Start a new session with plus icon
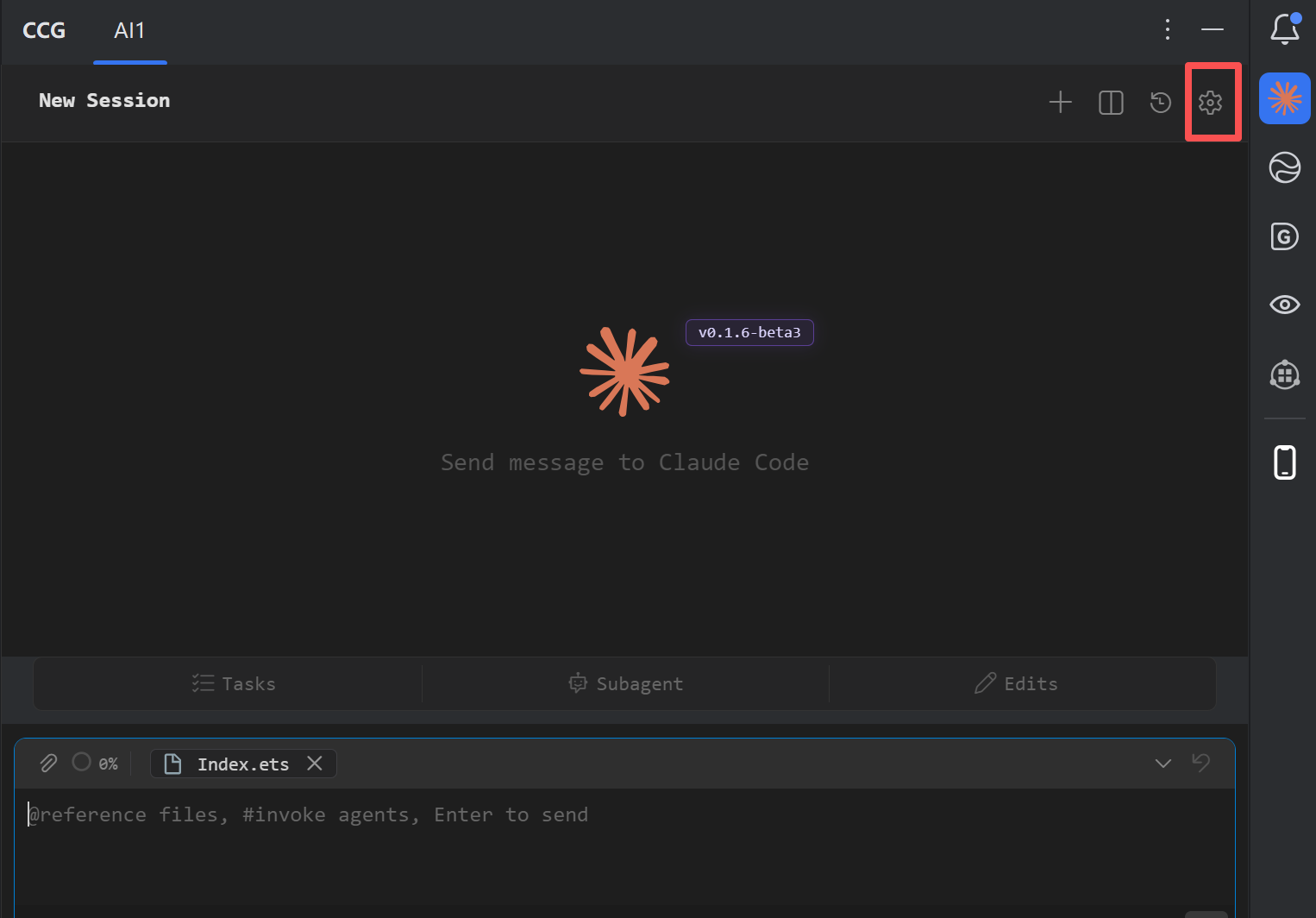 [1060, 102]
